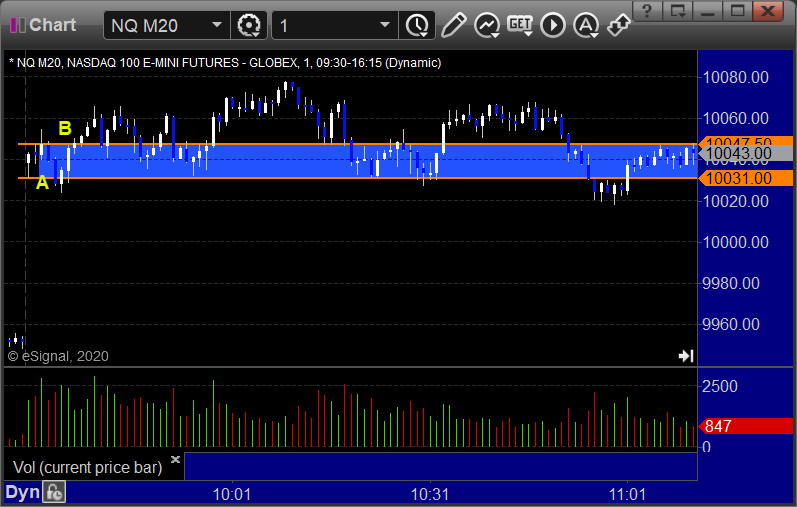Click the 2500 volume axis label

click(x=720, y=386)
